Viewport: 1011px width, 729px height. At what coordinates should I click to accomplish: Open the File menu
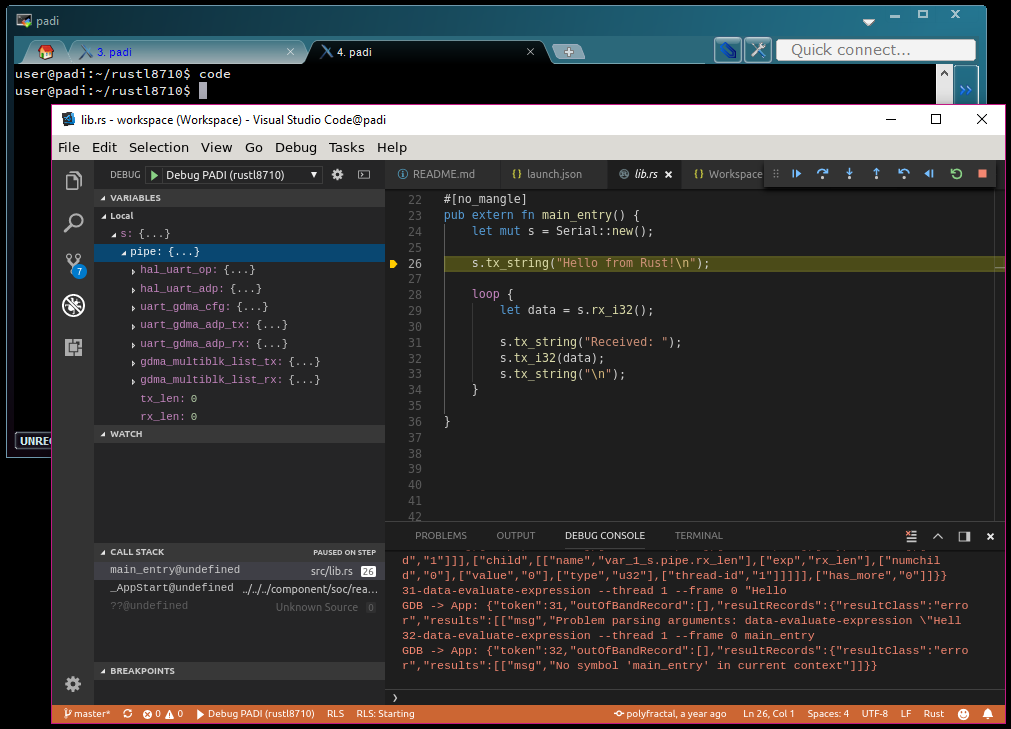tap(69, 148)
